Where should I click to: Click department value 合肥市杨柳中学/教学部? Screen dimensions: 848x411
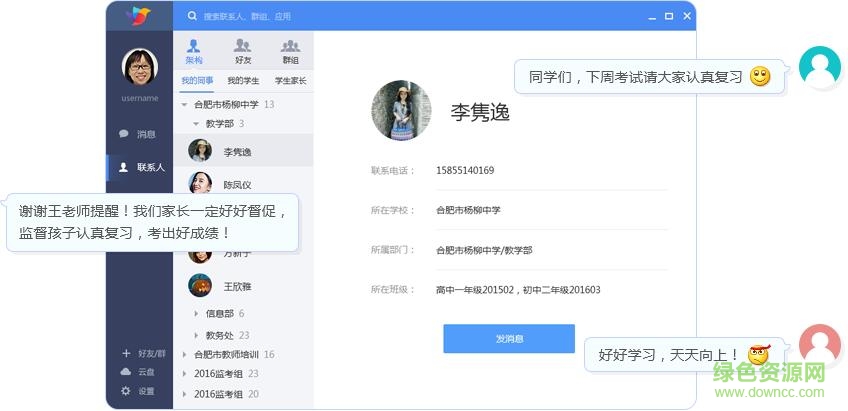coord(484,250)
